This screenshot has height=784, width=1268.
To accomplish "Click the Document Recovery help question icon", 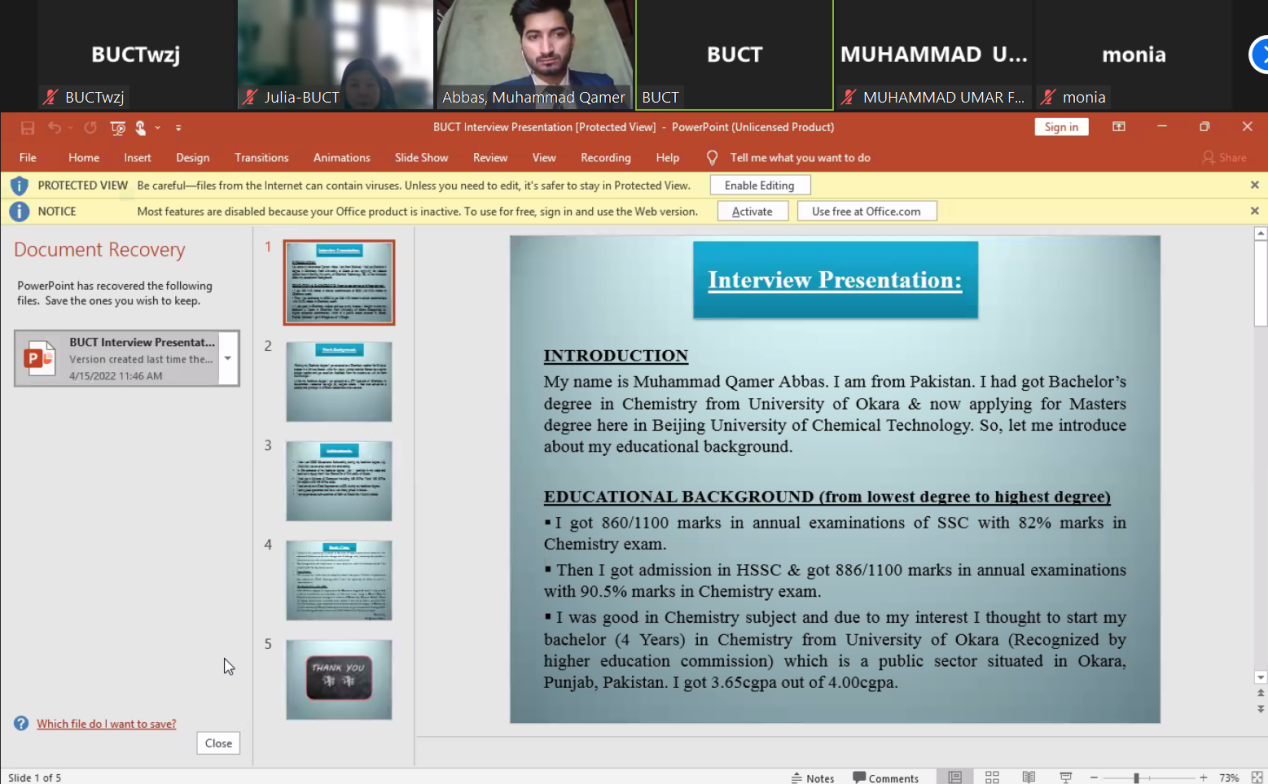I will (21, 723).
